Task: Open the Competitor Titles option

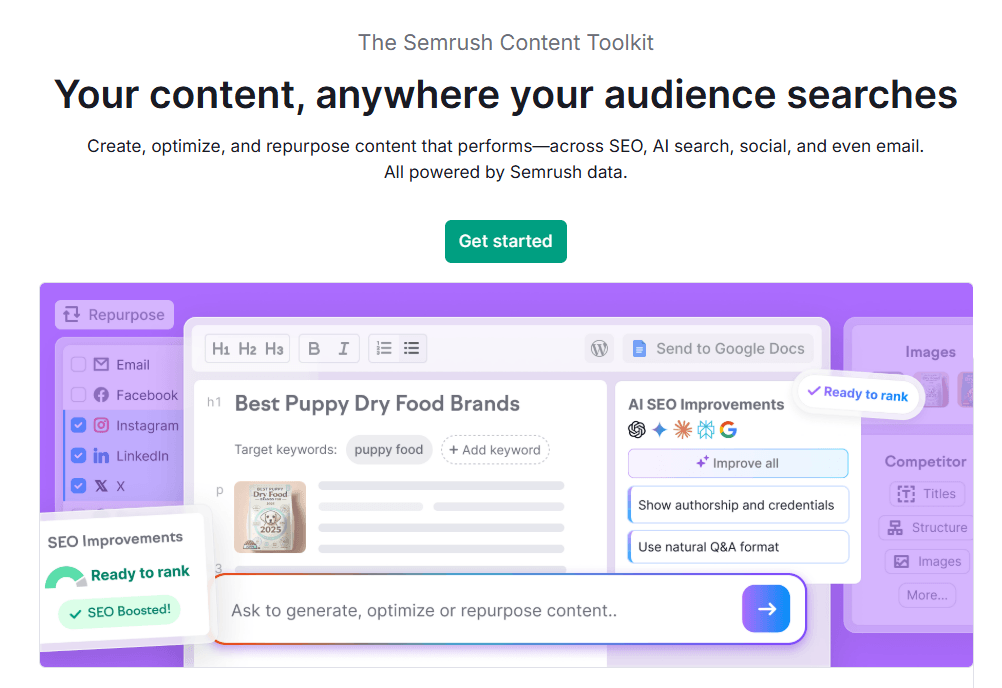Action: point(927,494)
